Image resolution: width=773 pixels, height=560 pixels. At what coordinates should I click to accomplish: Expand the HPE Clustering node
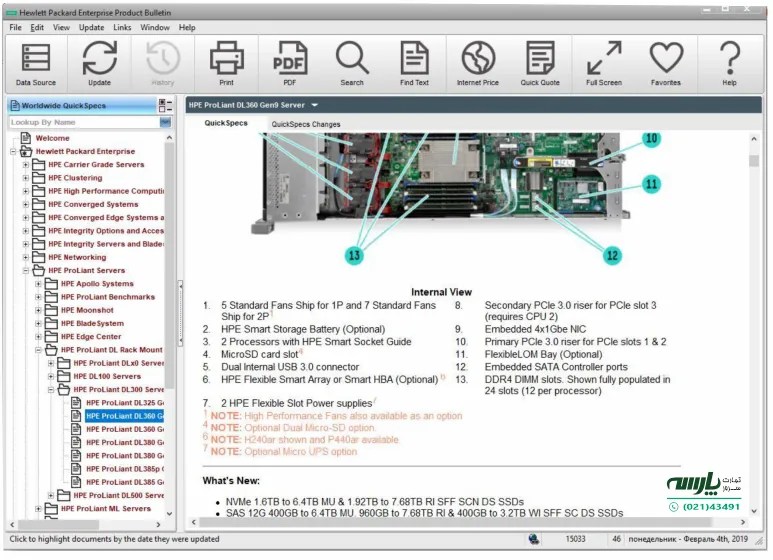coord(26,178)
